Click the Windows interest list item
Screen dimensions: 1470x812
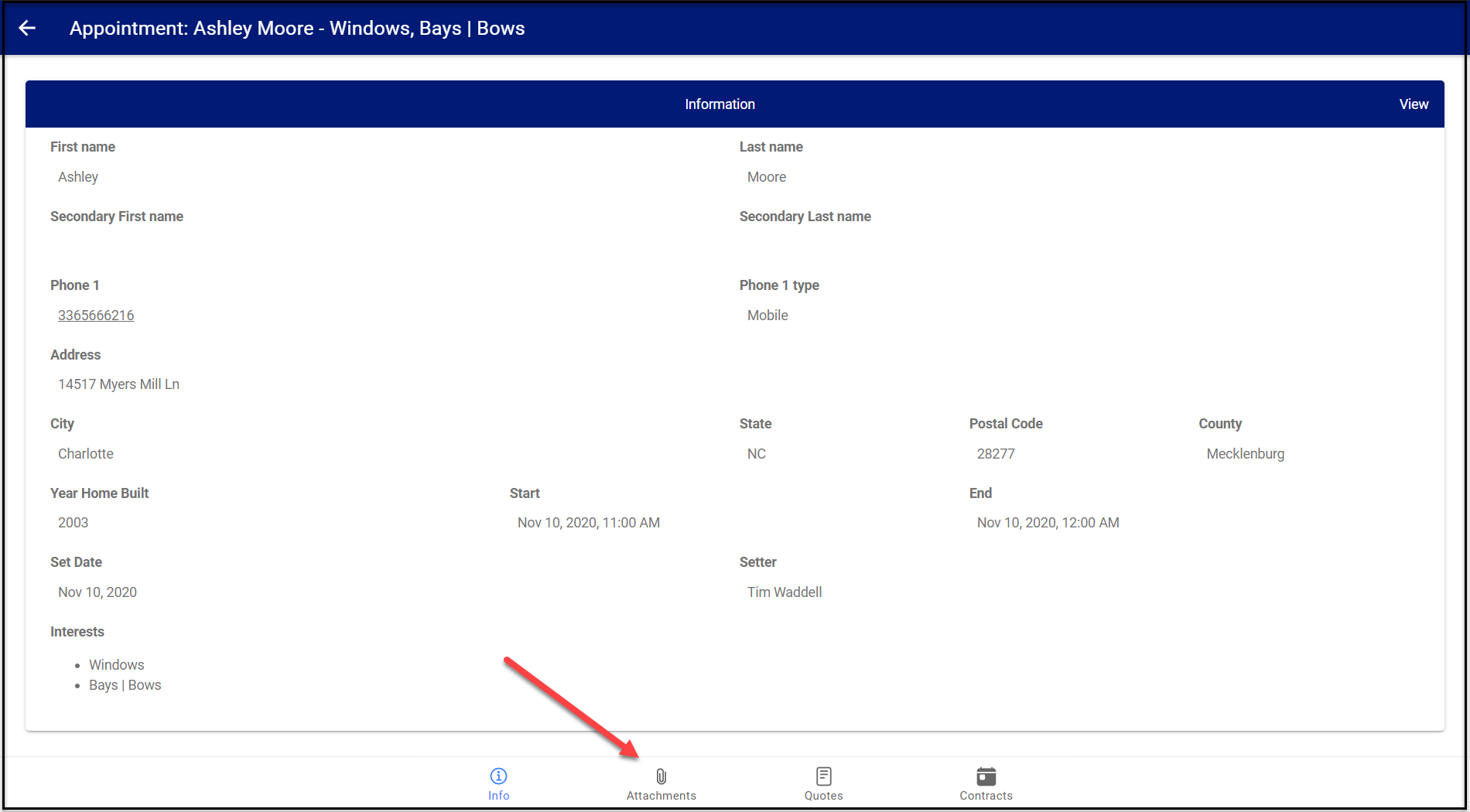point(117,665)
